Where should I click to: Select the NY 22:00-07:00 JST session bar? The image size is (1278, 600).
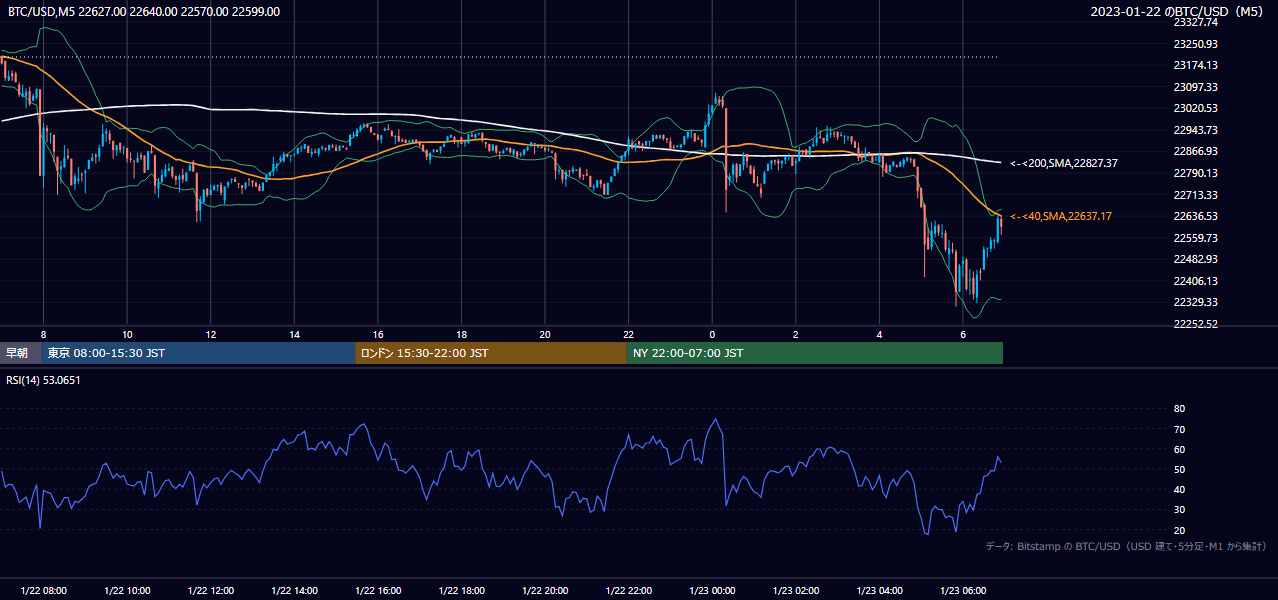(815, 353)
